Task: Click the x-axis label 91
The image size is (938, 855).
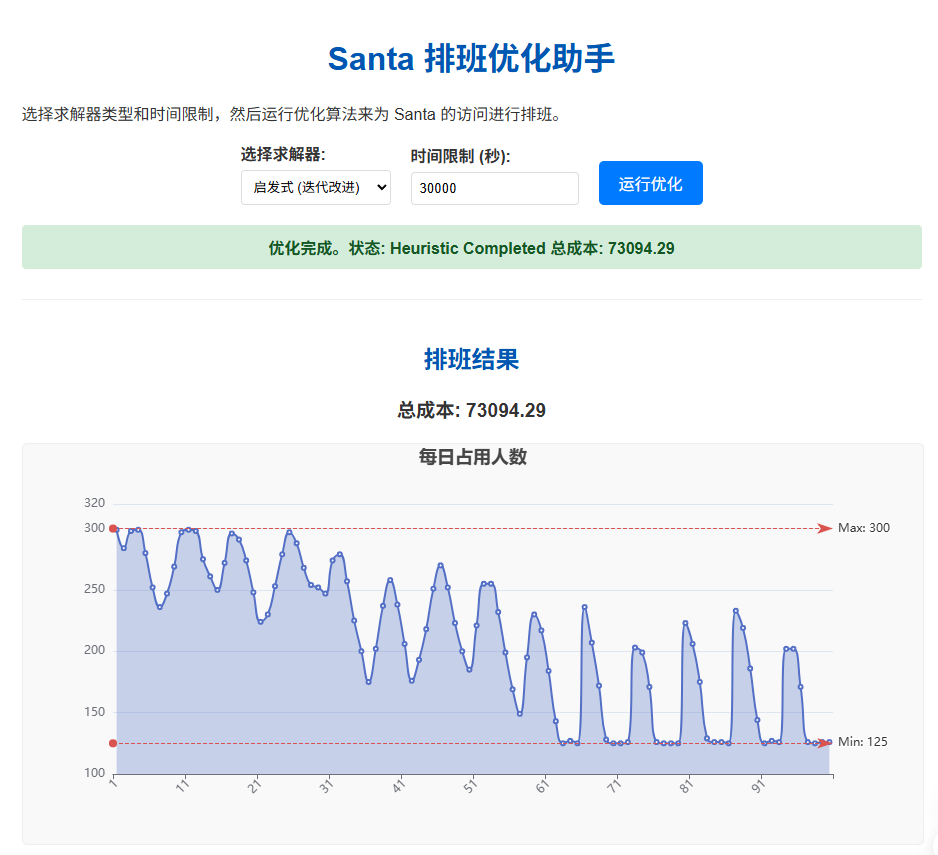Action: (759, 786)
